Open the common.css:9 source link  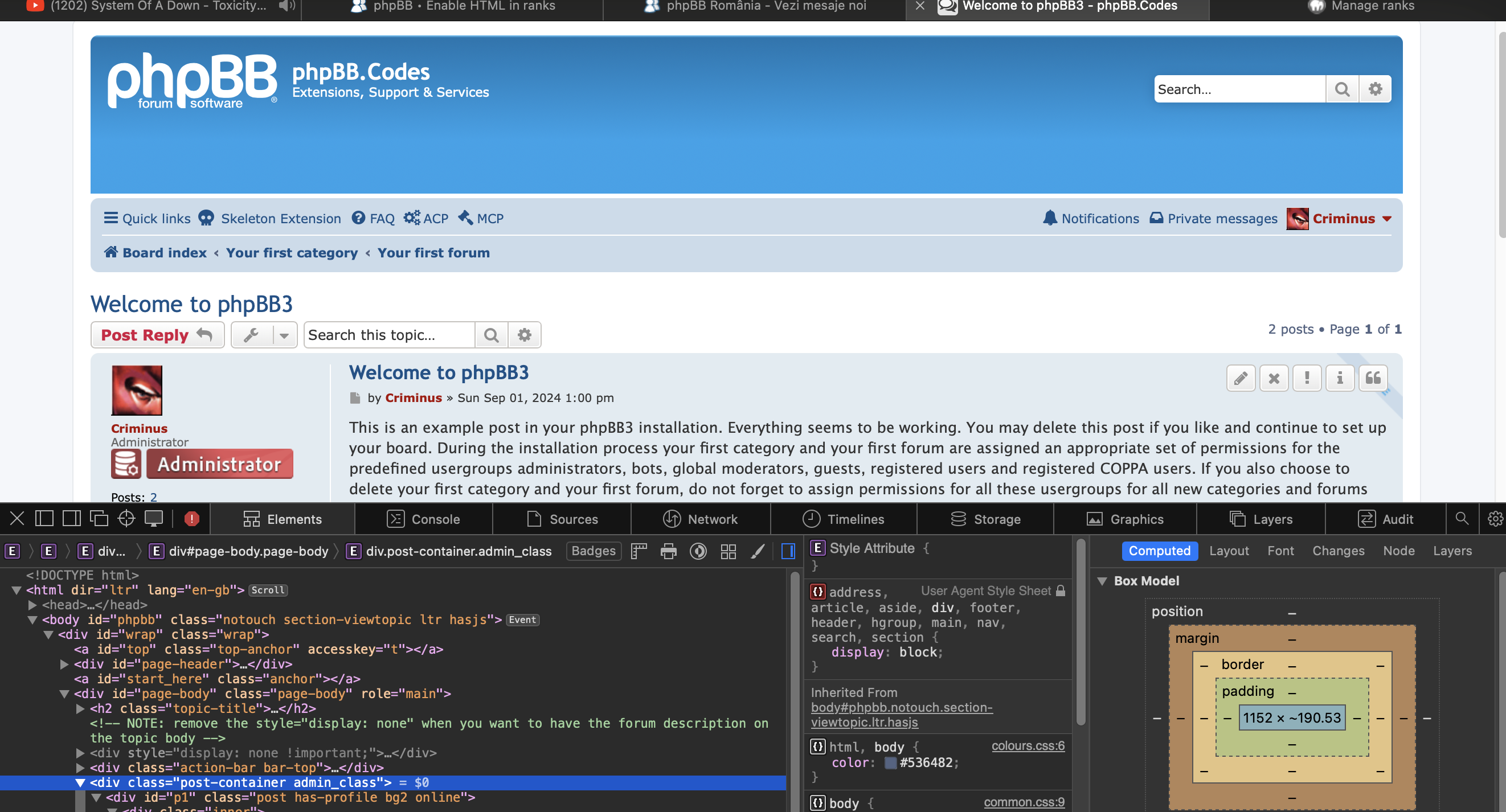(x=1024, y=802)
